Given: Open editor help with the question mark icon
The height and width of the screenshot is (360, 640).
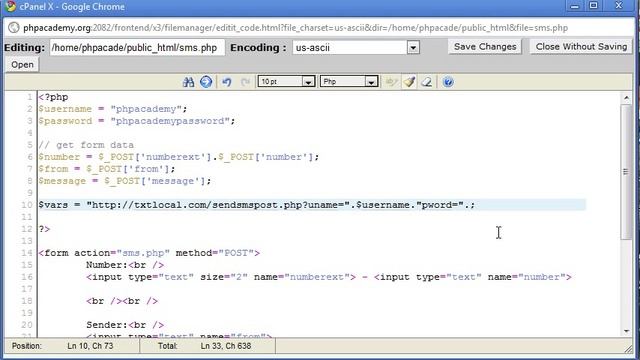Looking at the screenshot, I should tap(448, 82).
